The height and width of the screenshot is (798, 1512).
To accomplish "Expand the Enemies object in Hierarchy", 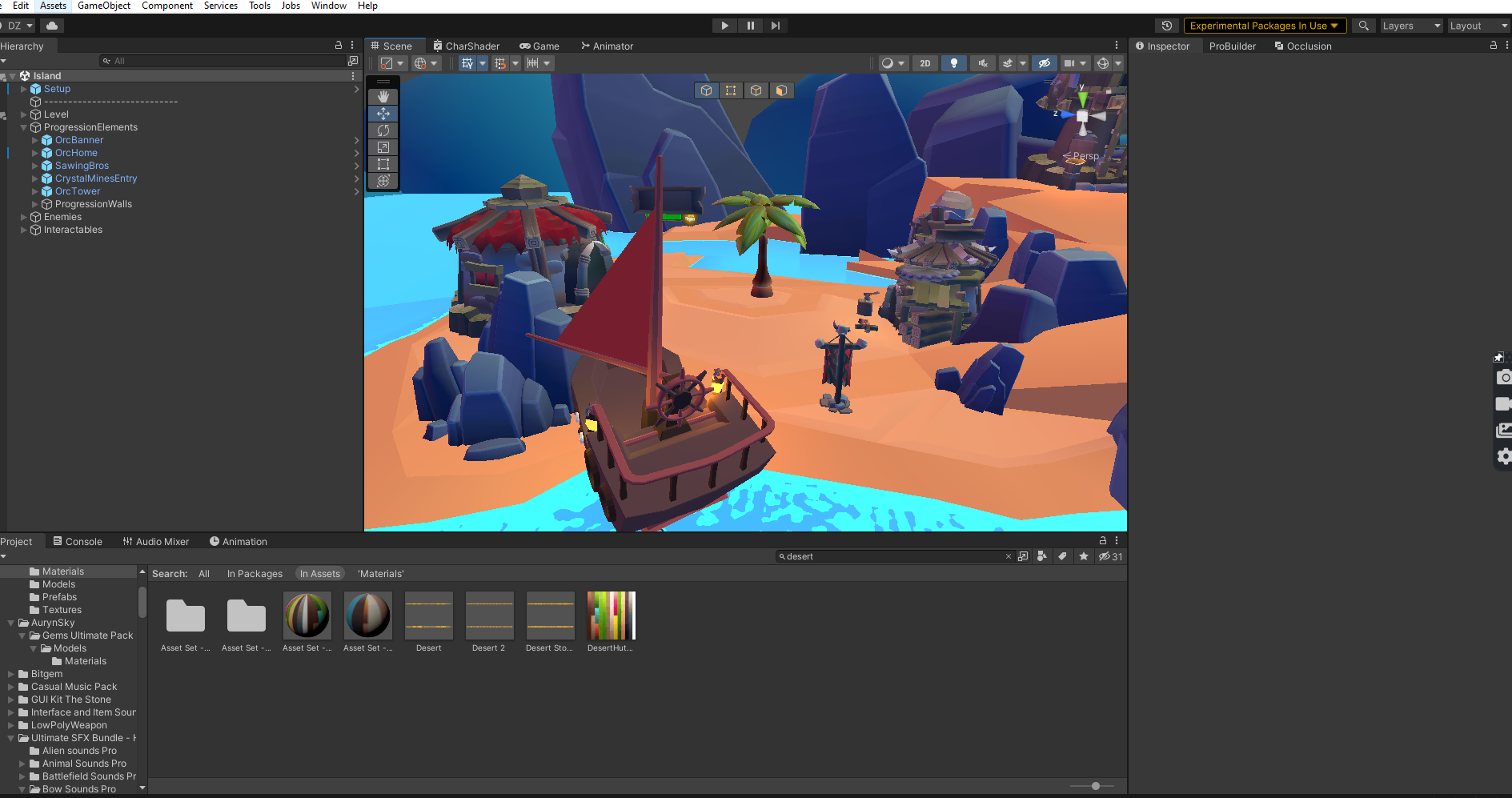I will click(x=23, y=217).
